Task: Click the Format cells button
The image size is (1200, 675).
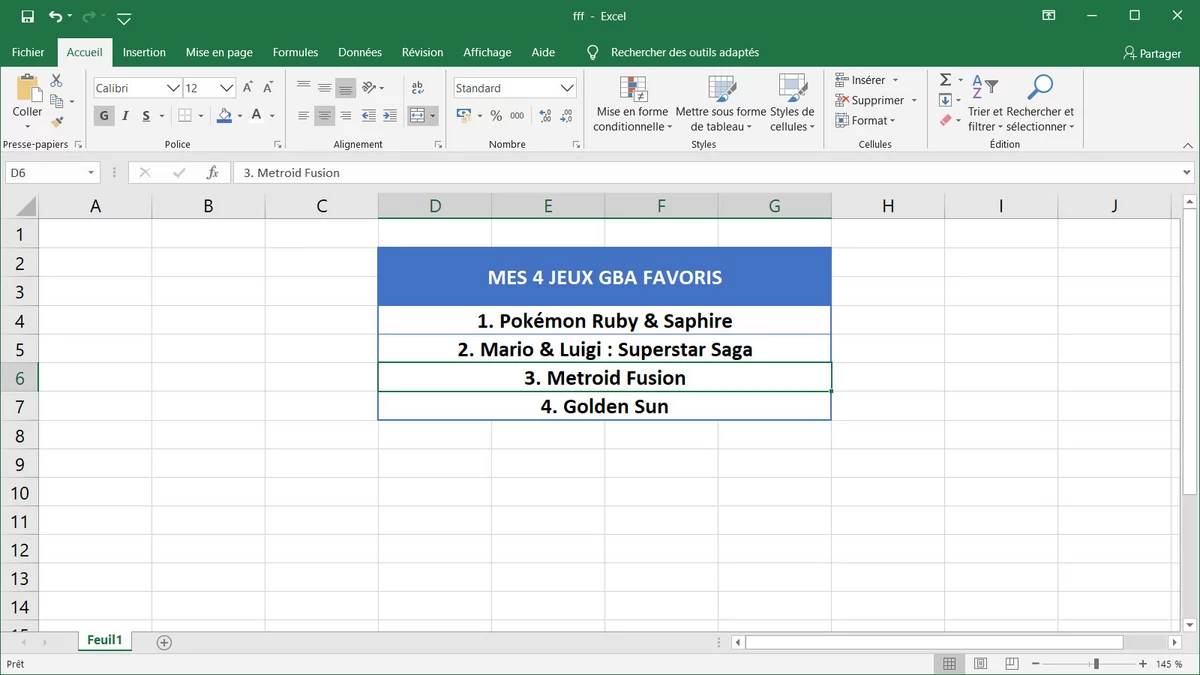Action: (x=866, y=120)
